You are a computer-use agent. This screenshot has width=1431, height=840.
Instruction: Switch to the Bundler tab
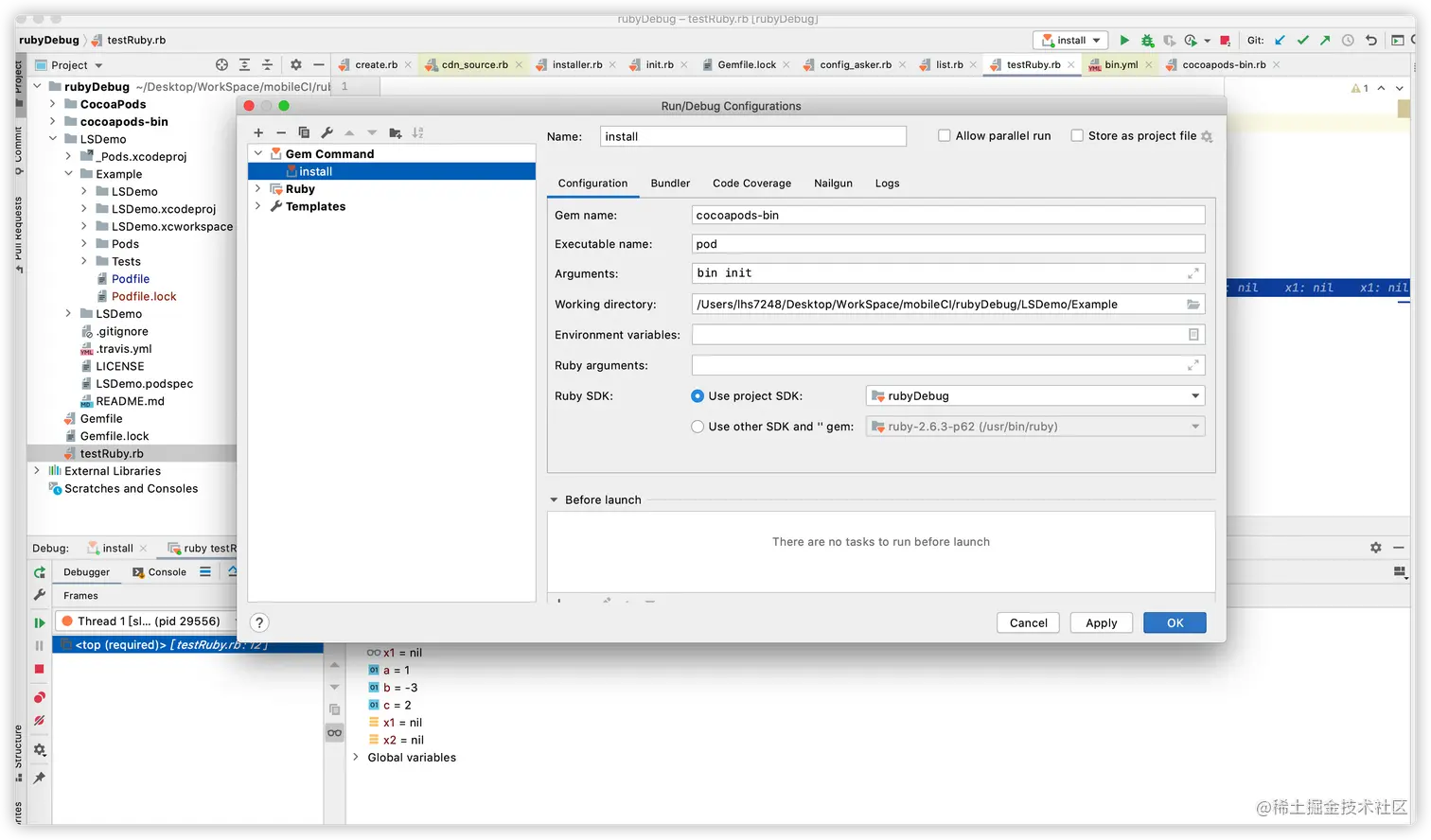pyautogui.click(x=670, y=184)
